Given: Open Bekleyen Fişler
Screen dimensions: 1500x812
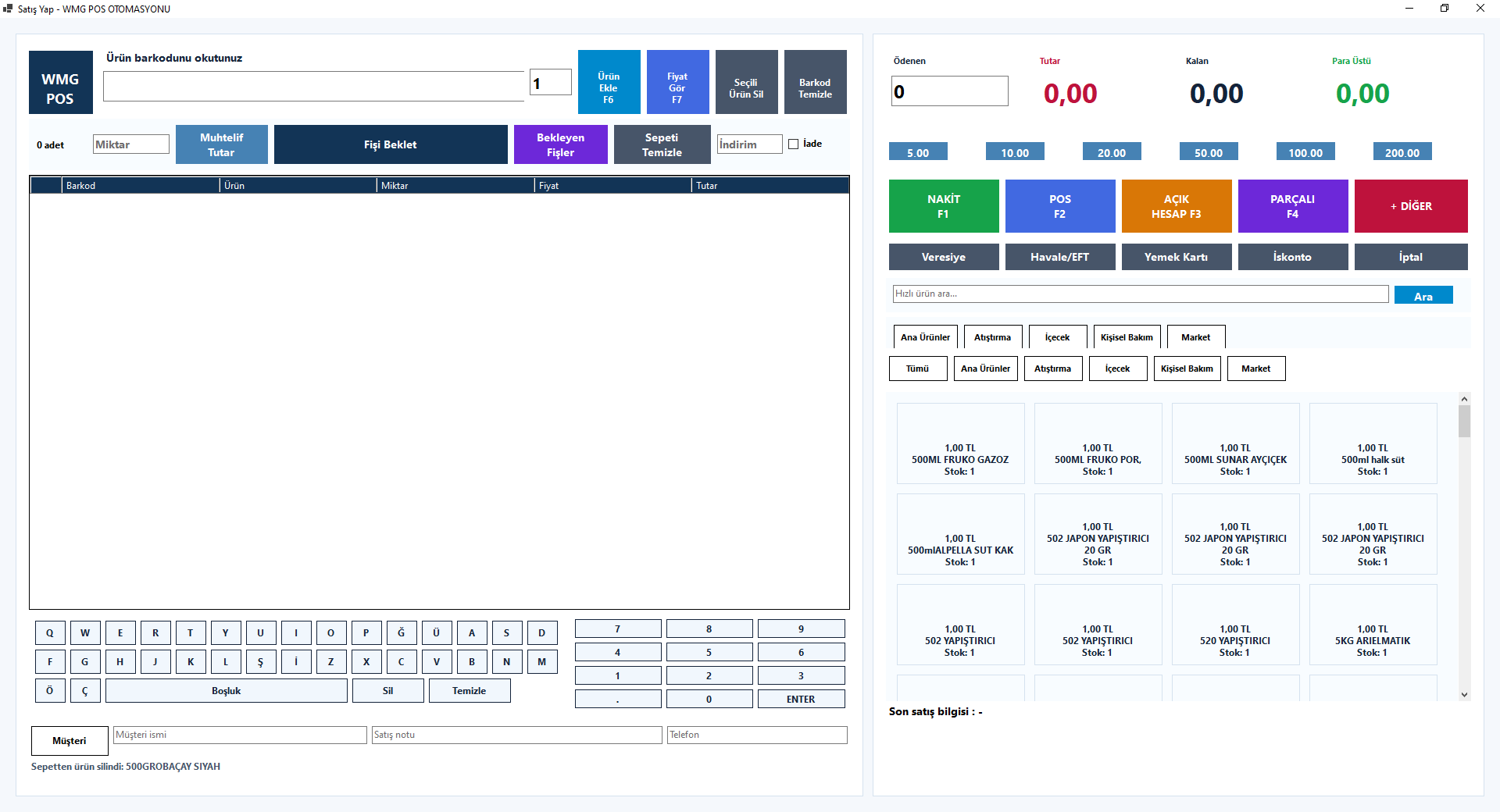Looking at the screenshot, I should pyautogui.click(x=560, y=144).
